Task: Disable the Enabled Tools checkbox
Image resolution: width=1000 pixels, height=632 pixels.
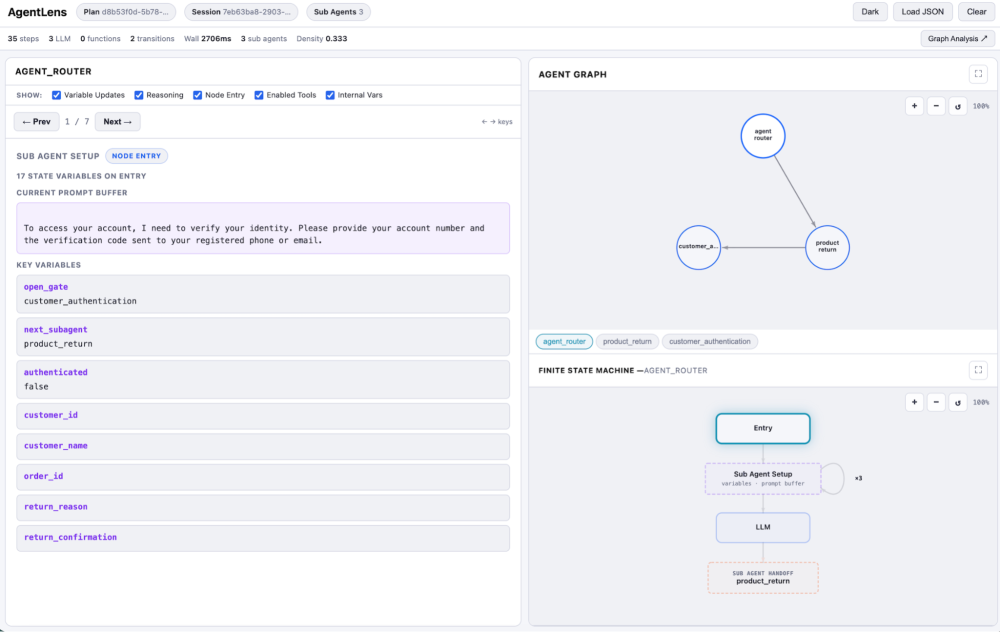Action: 258,95
